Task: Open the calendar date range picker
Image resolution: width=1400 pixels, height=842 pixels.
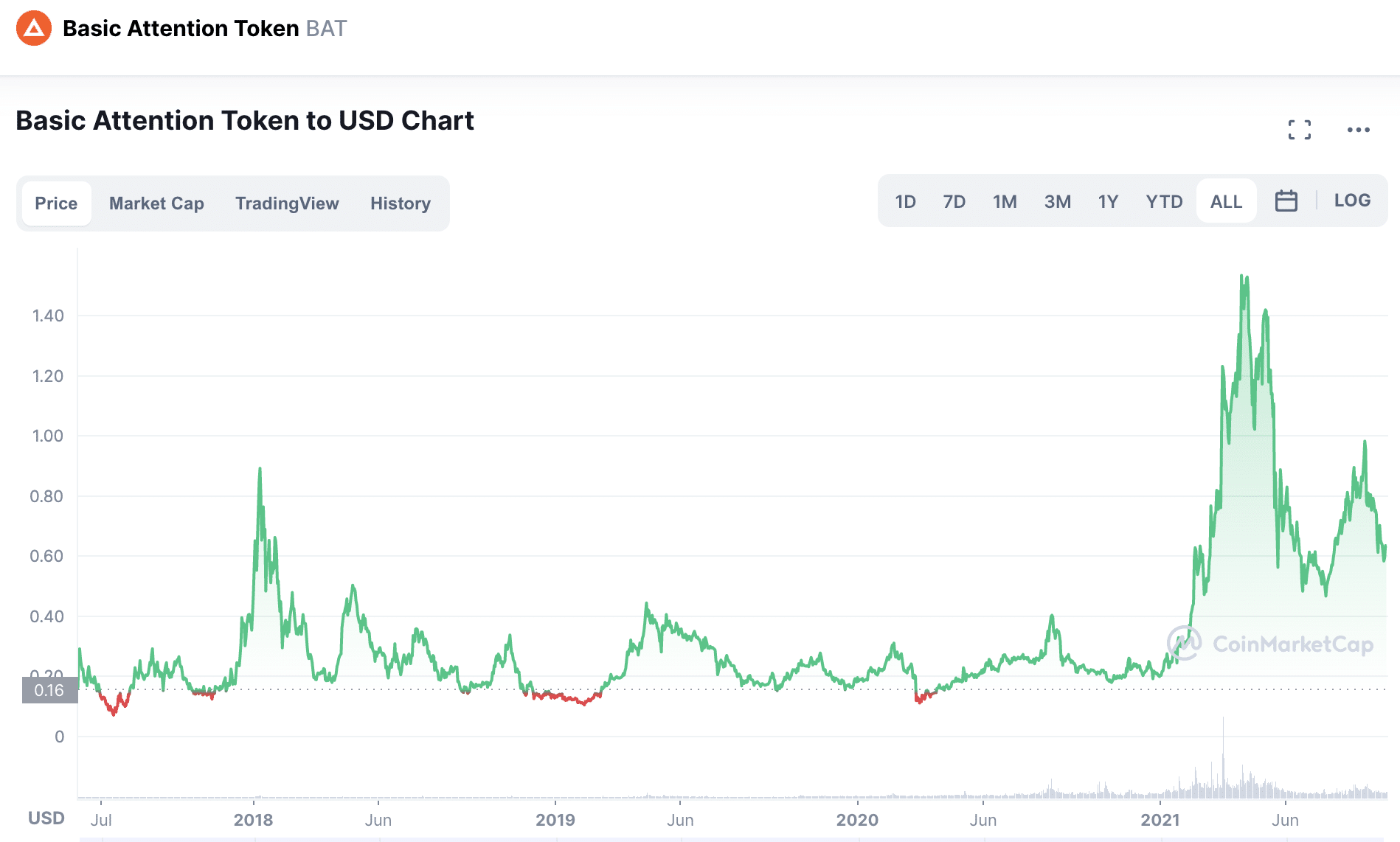Action: click(1286, 201)
